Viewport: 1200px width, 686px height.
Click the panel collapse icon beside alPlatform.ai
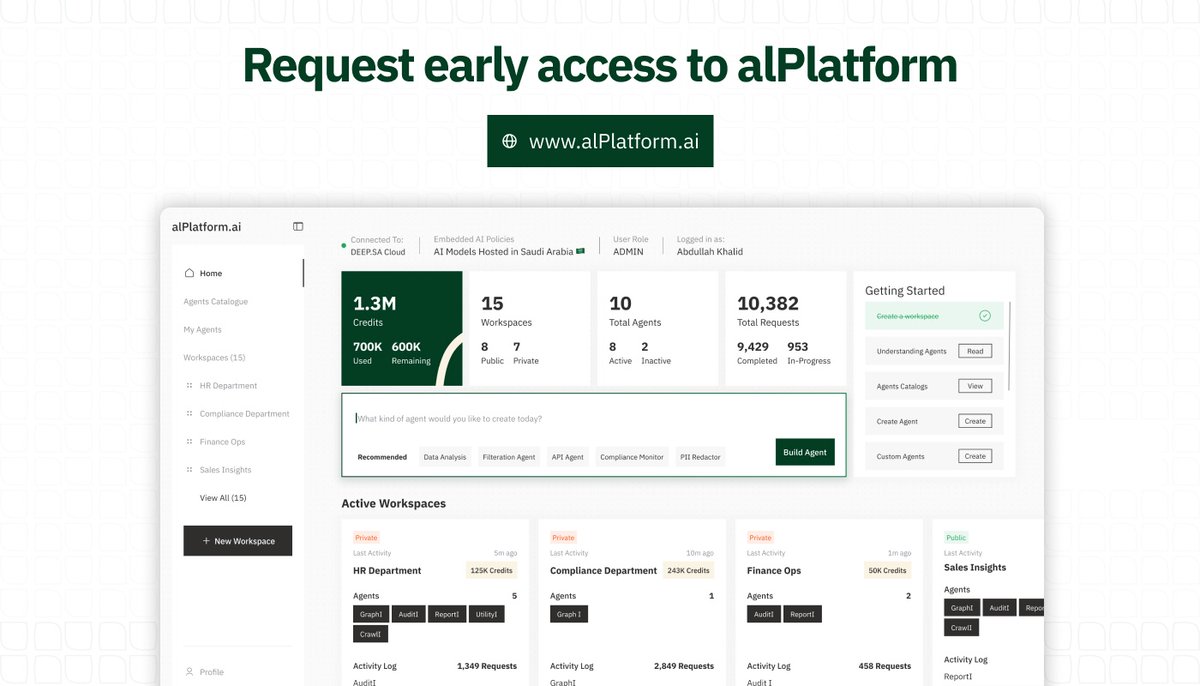(297, 226)
